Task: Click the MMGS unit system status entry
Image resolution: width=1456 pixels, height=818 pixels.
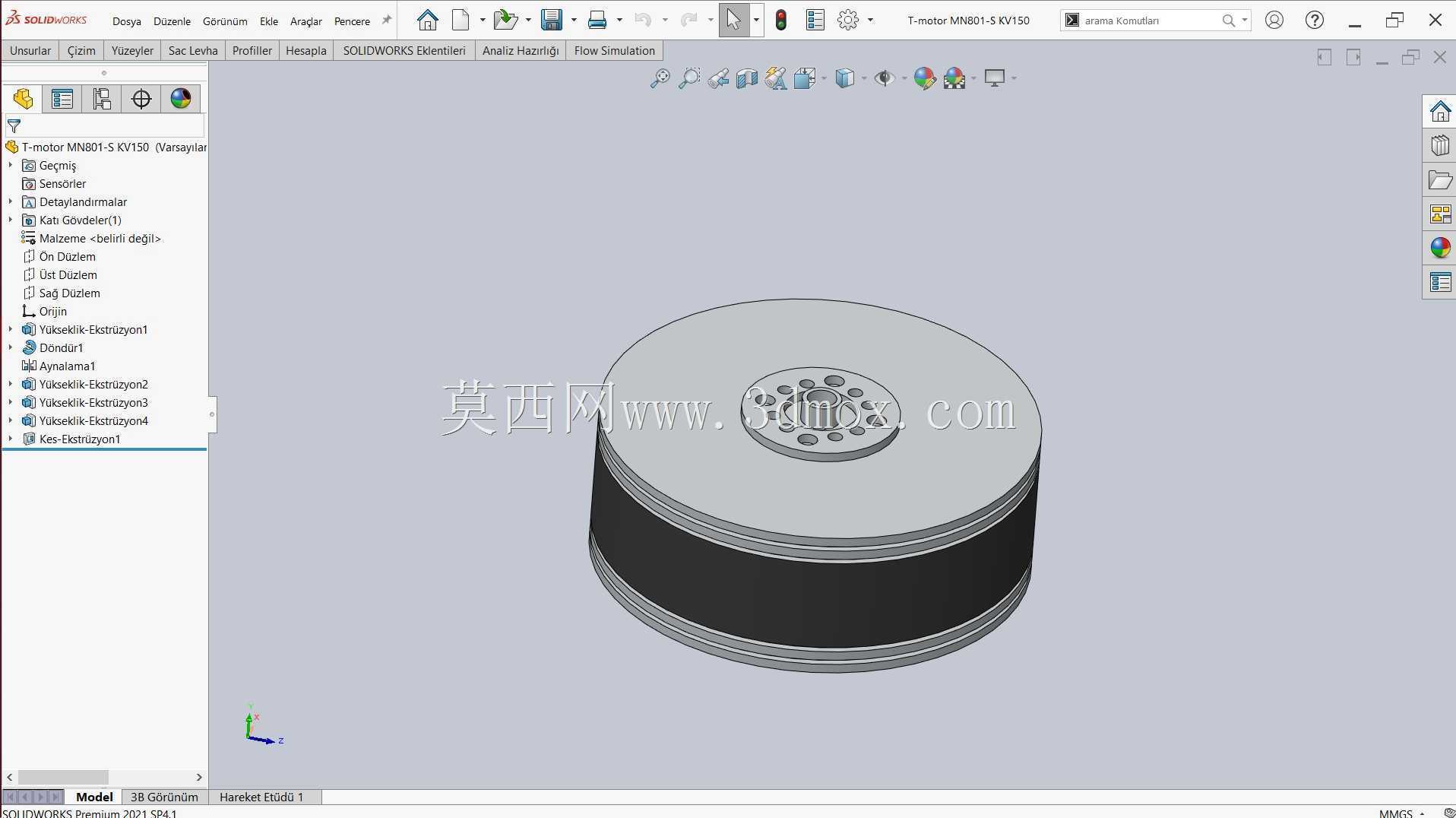Action: [x=1395, y=813]
